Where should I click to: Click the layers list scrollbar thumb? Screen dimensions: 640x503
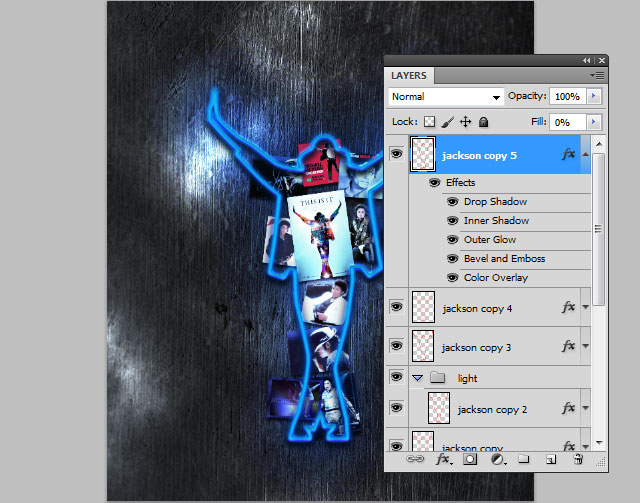coord(598,229)
